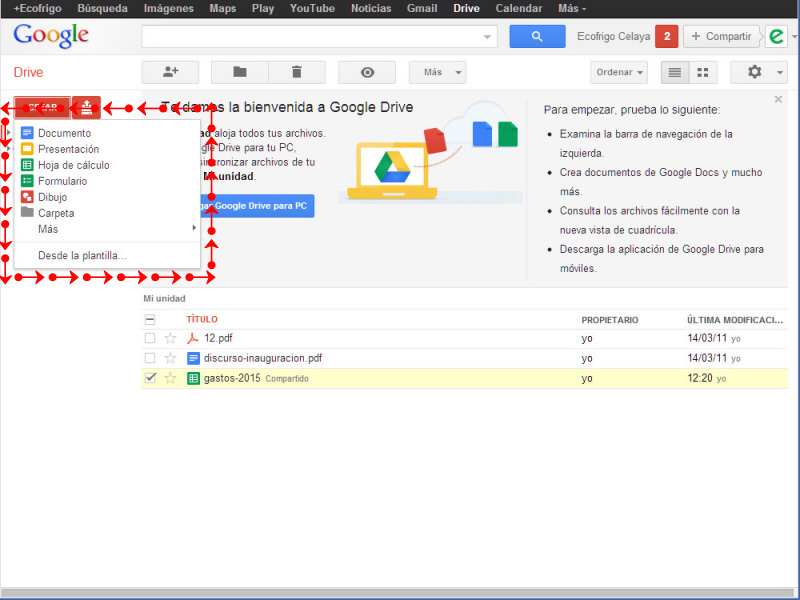
Task: Open Búsqueda from the top bar
Action: point(103,9)
